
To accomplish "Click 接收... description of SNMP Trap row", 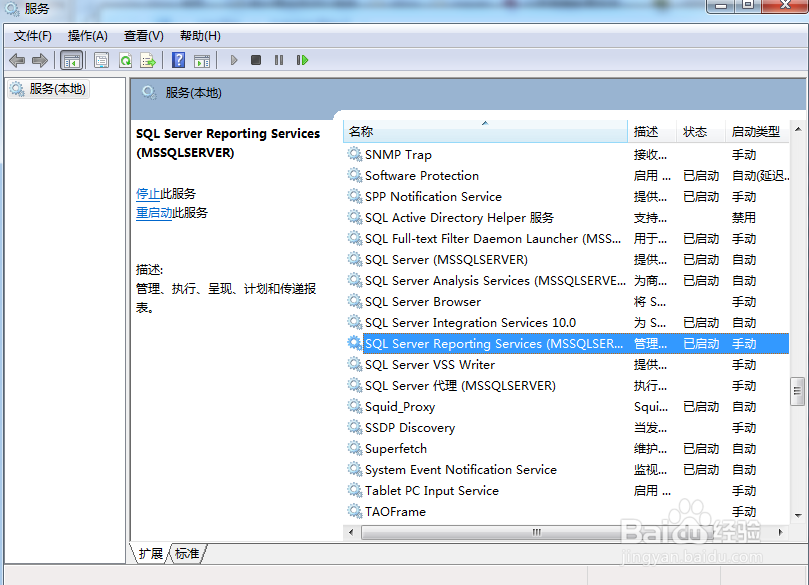I will click(x=650, y=155).
